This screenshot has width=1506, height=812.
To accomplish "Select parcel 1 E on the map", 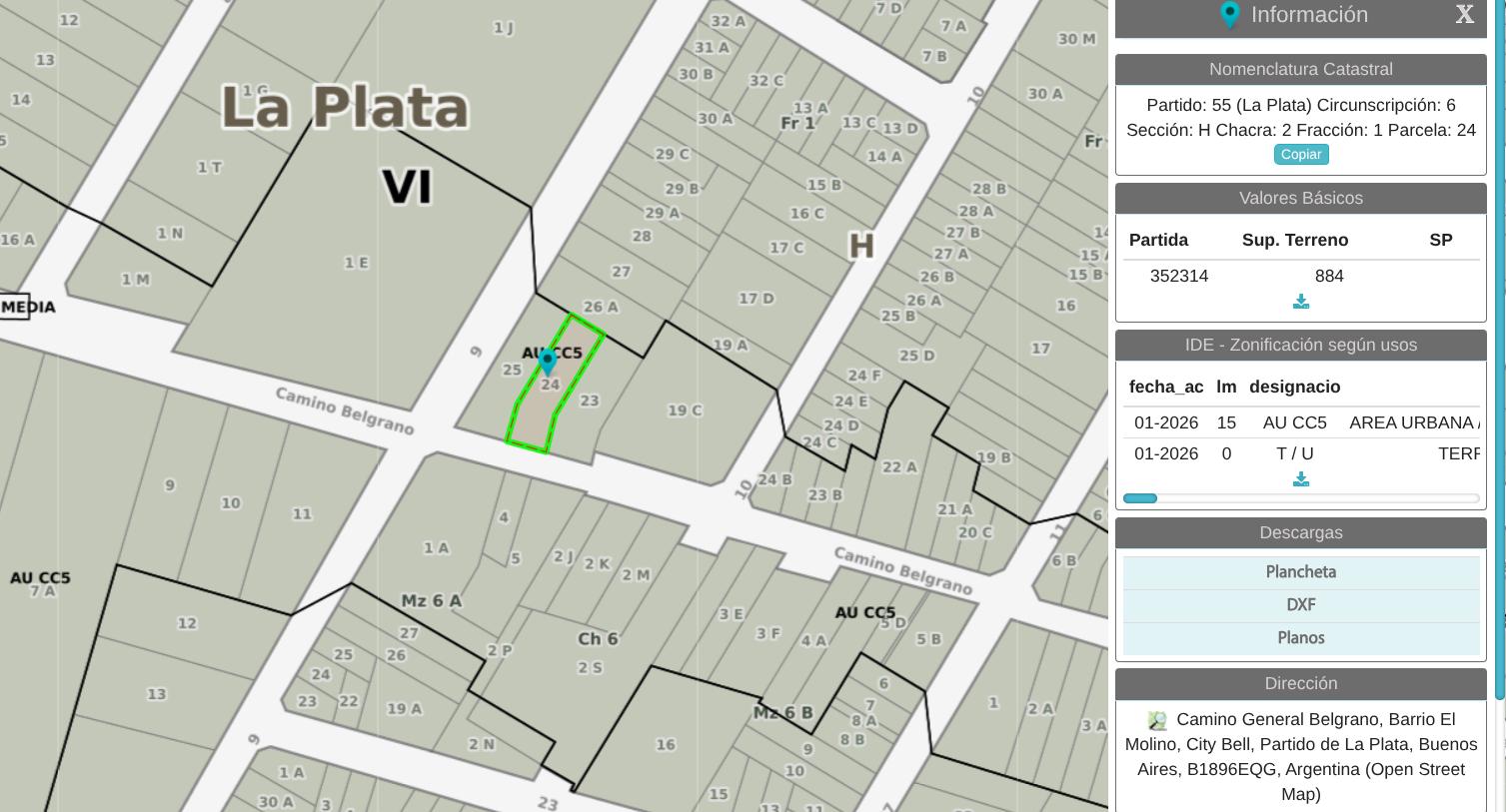I will (356, 263).
